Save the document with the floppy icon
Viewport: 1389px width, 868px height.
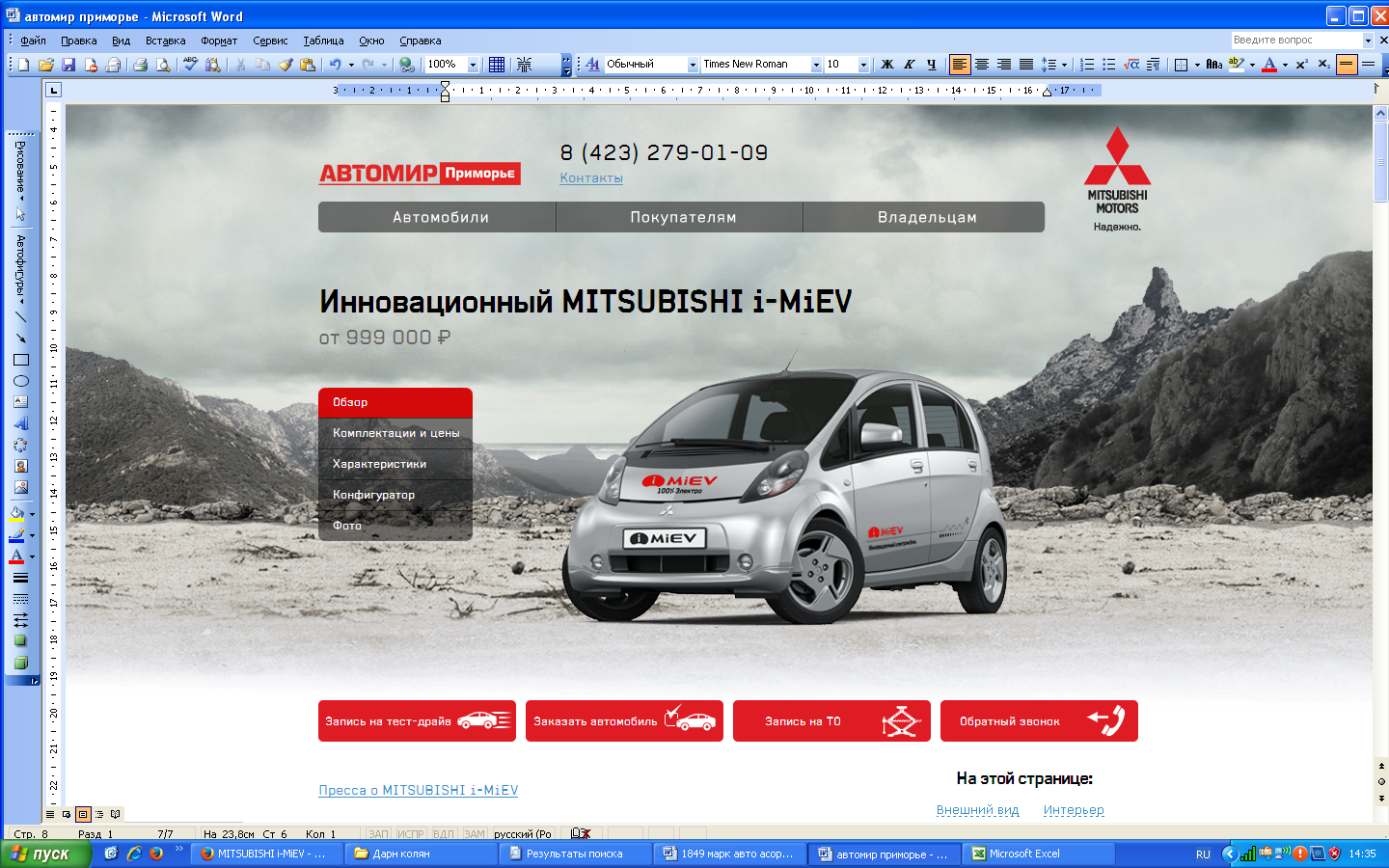point(68,65)
